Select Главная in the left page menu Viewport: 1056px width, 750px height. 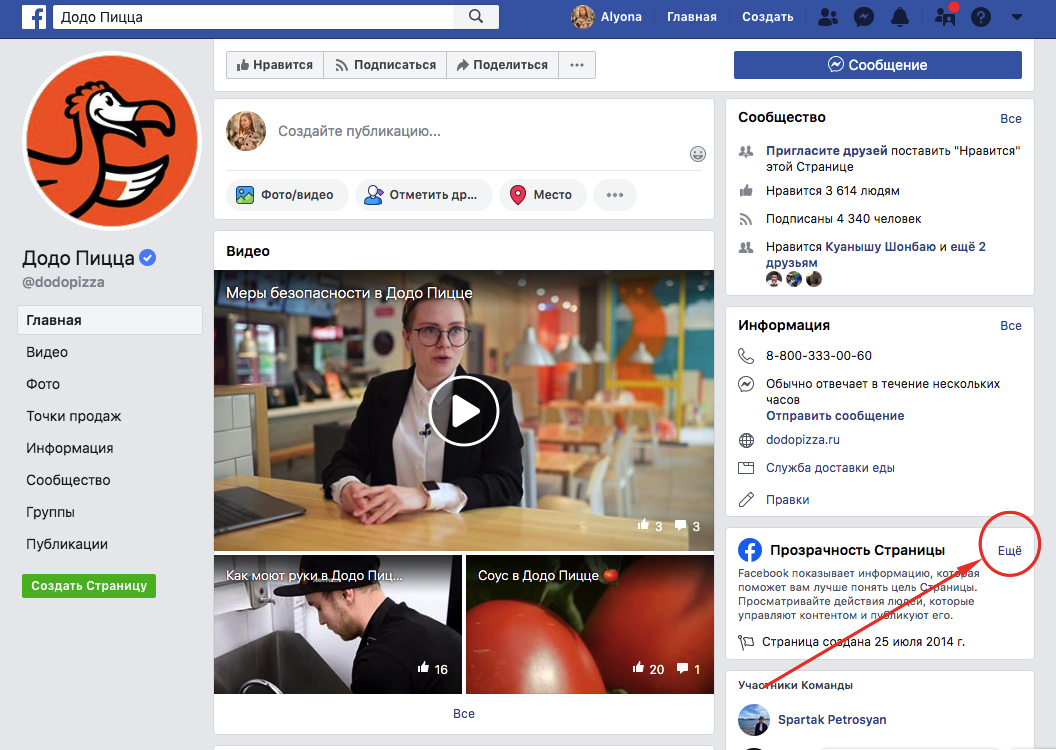110,320
